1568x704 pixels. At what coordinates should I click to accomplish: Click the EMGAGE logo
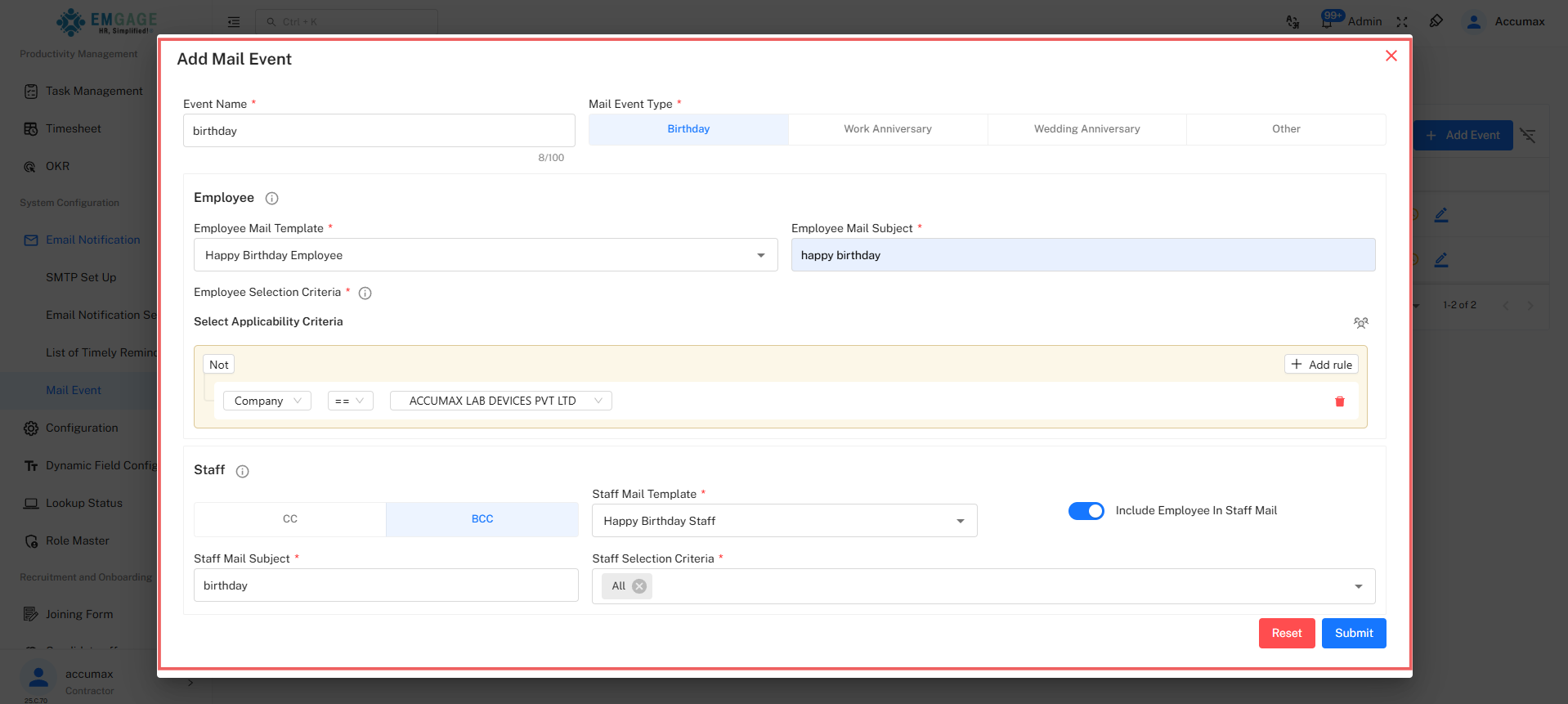[x=105, y=22]
